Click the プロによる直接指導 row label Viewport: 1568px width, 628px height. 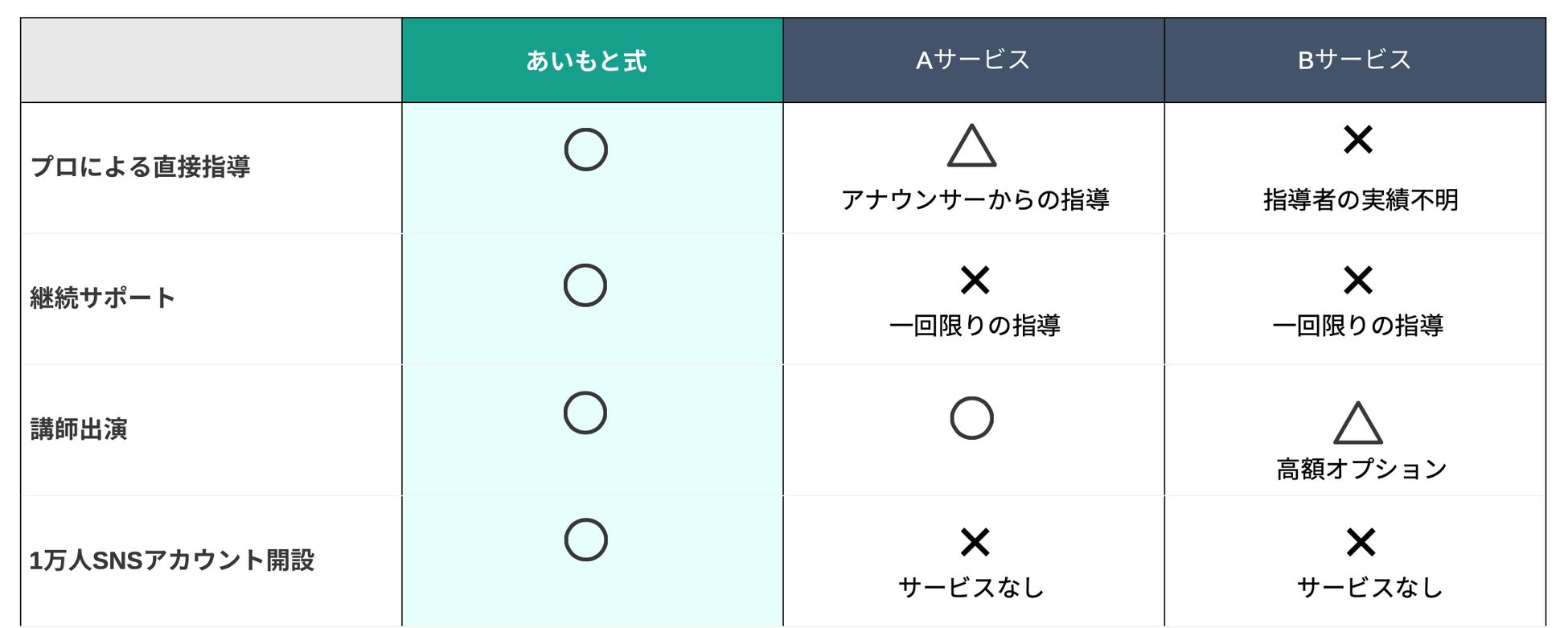(x=140, y=167)
